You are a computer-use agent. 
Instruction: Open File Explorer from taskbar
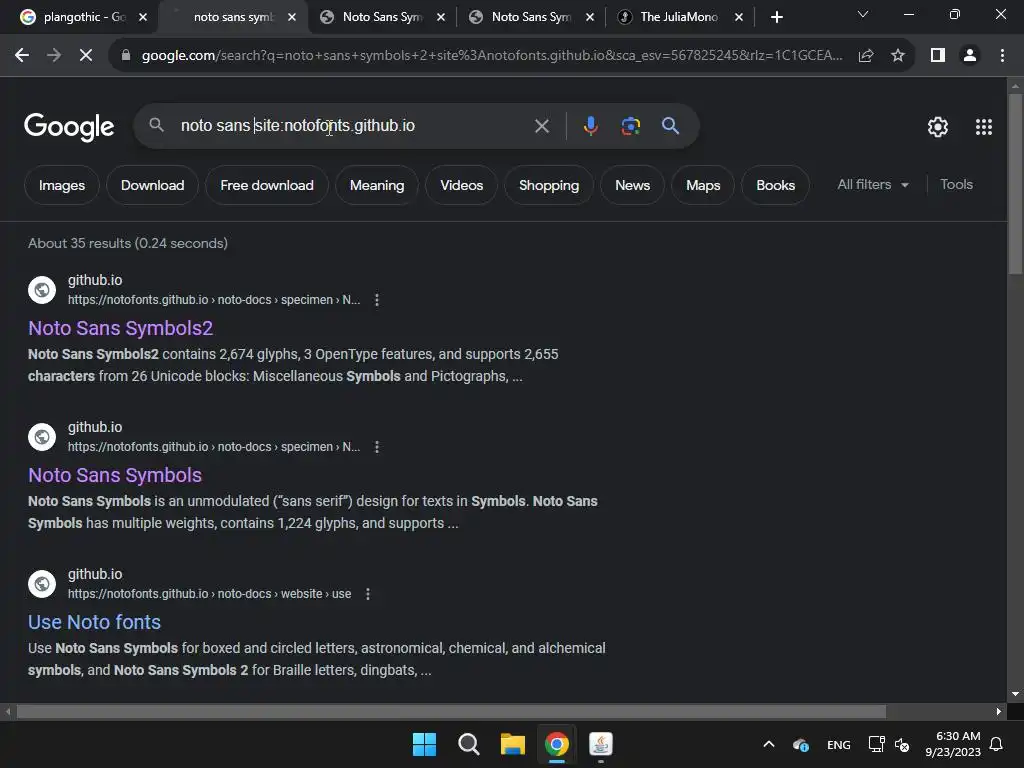tap(513, 744)
